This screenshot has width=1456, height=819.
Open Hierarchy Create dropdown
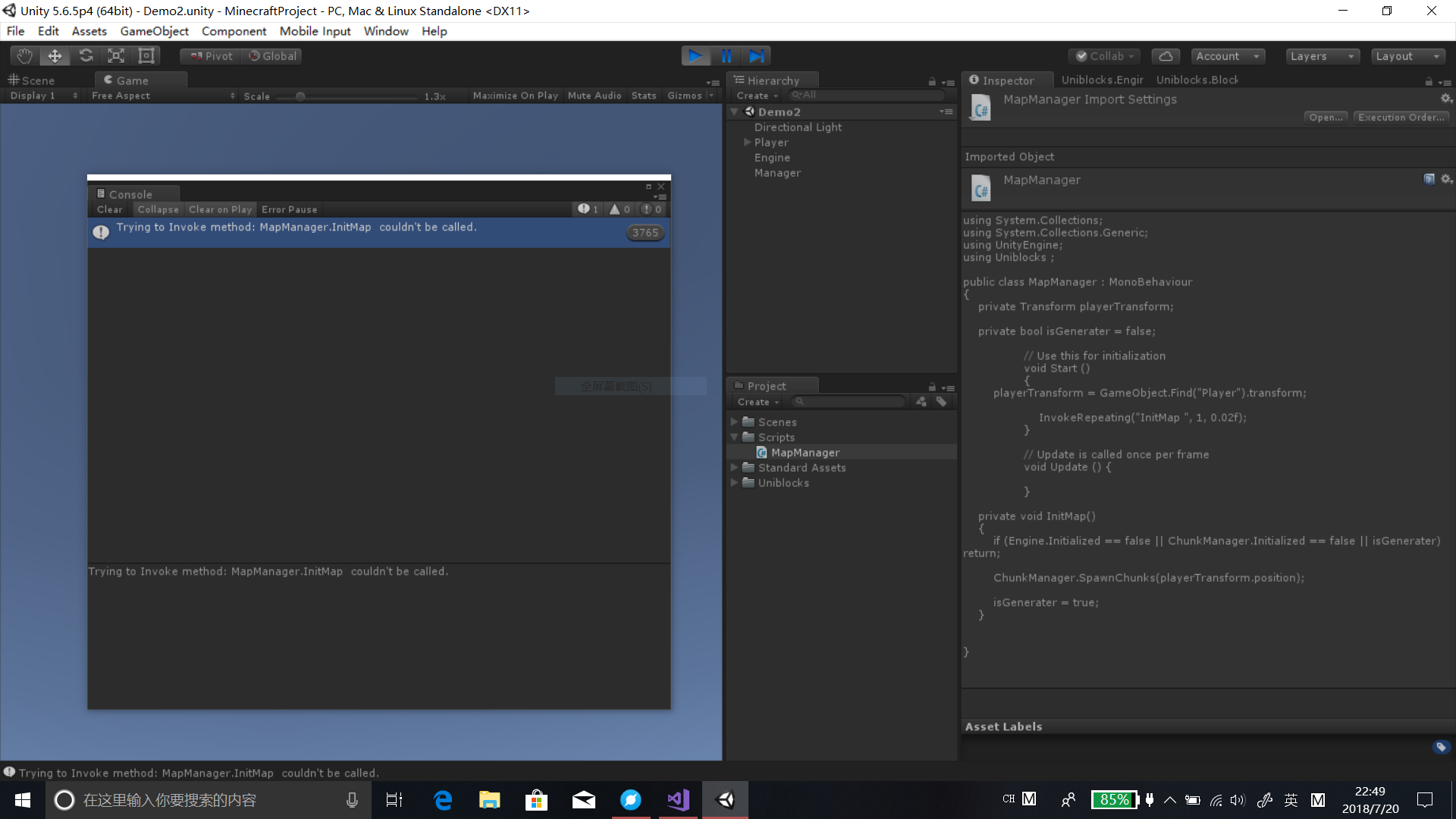757,96
